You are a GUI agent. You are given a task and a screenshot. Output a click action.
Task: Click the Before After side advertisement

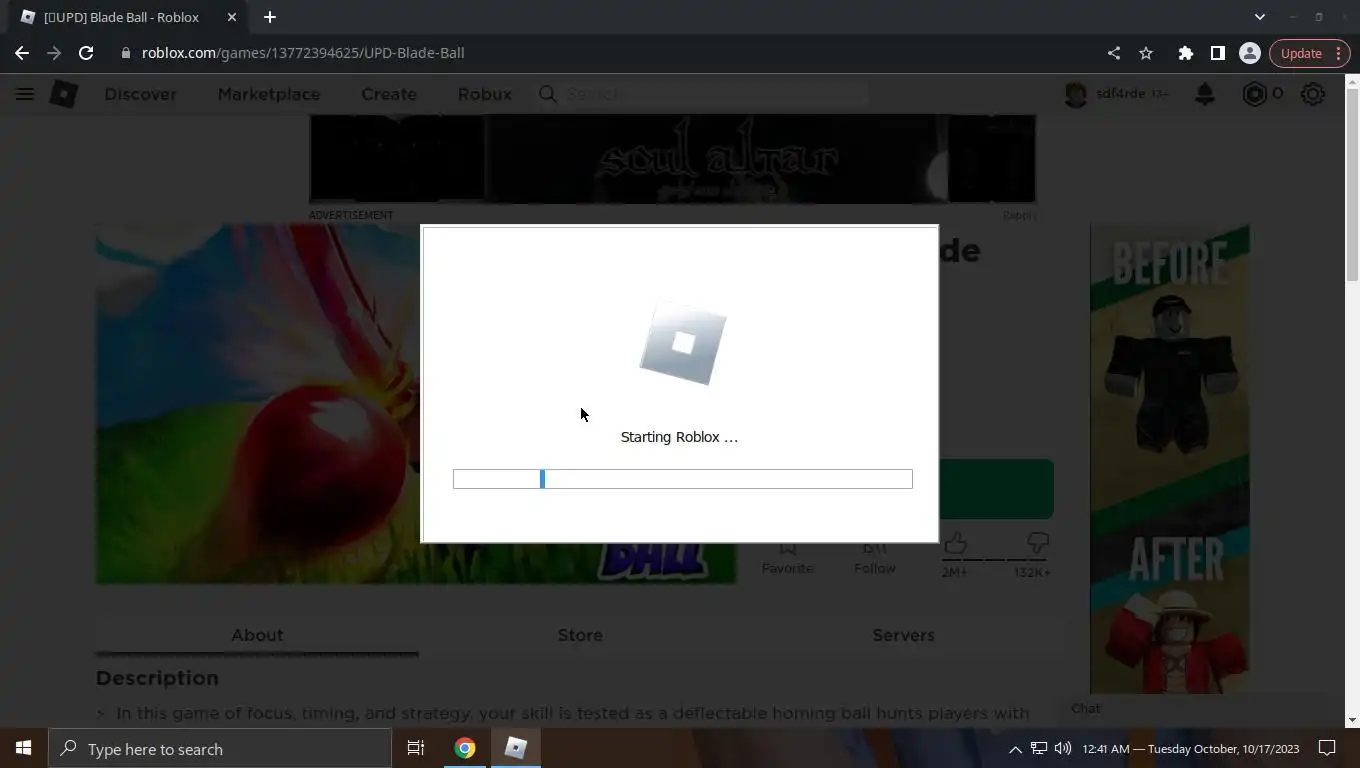point(1170,459)
